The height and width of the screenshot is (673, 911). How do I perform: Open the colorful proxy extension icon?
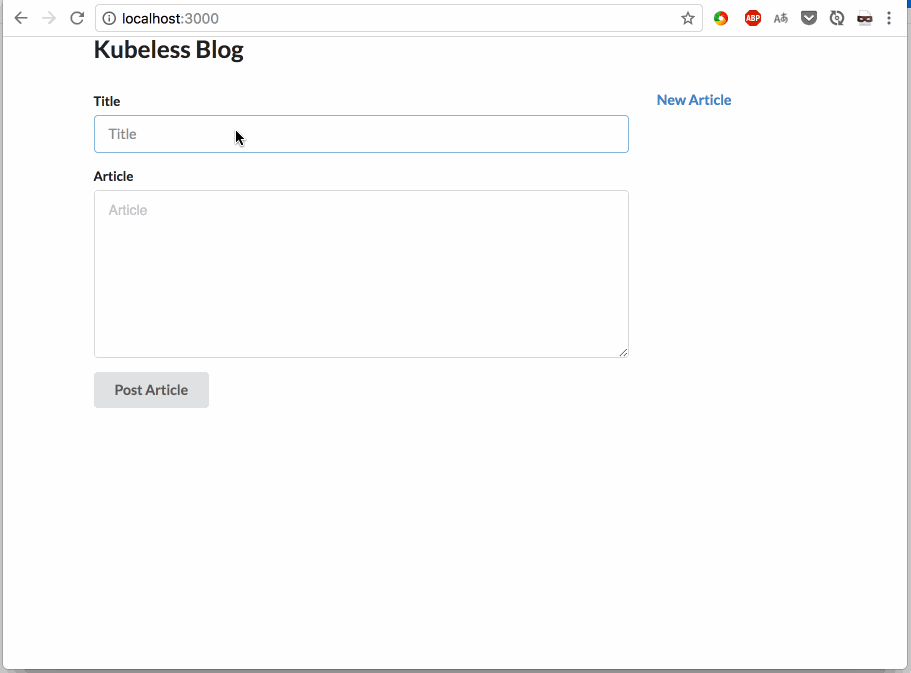[x=721, y=18]
